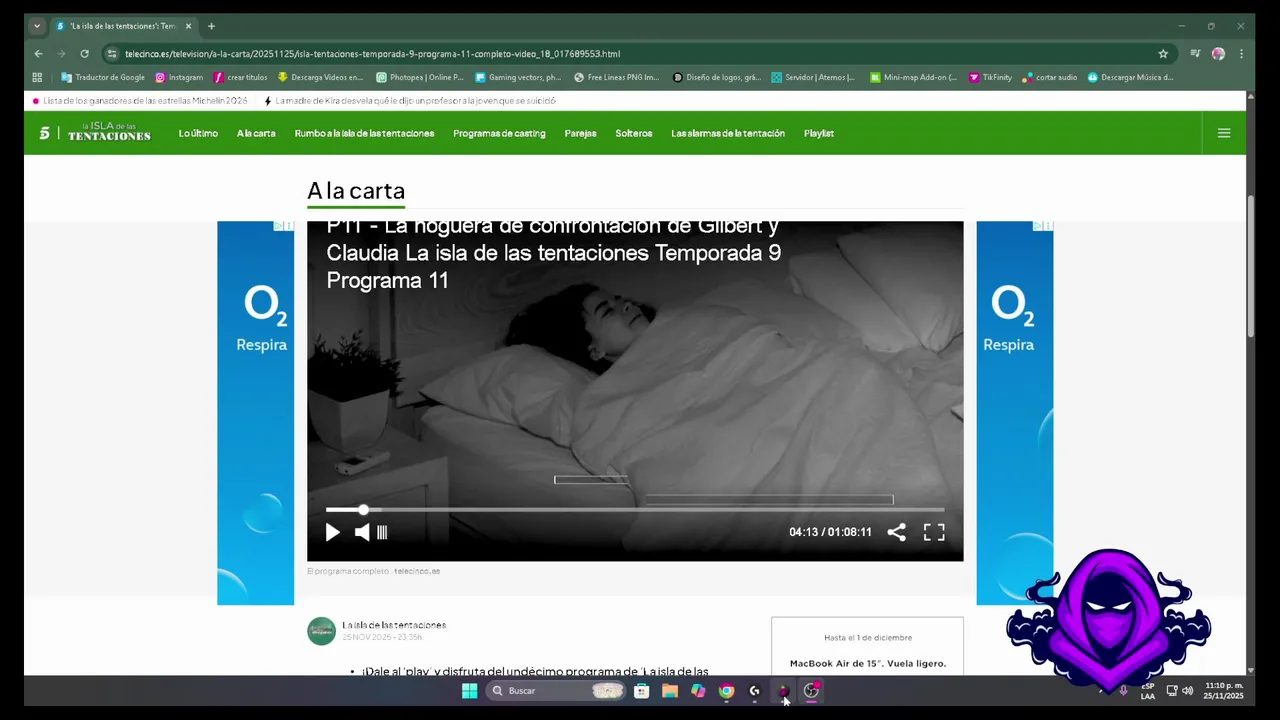1280x720 pixels.
Task: Bookmark this page with the star icon
Action: 1163,54
